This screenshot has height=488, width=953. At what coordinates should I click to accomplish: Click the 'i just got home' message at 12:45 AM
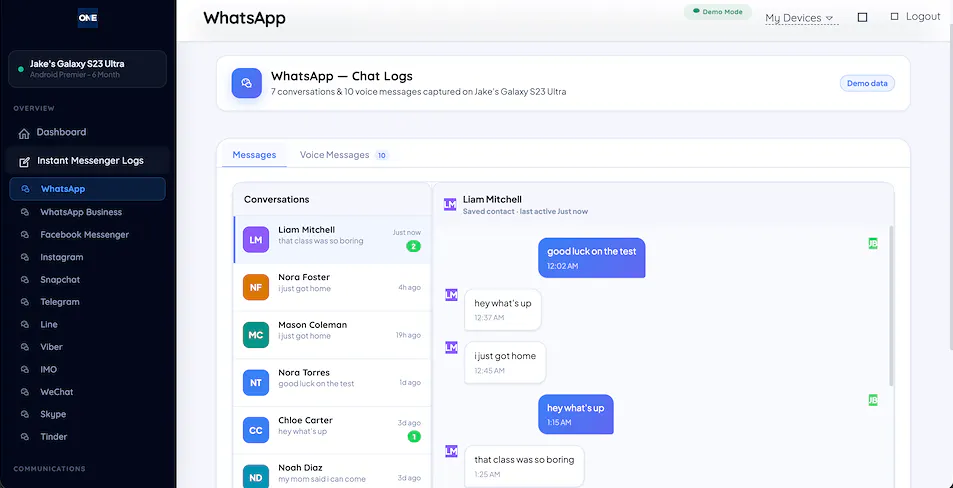click(505, 362)
